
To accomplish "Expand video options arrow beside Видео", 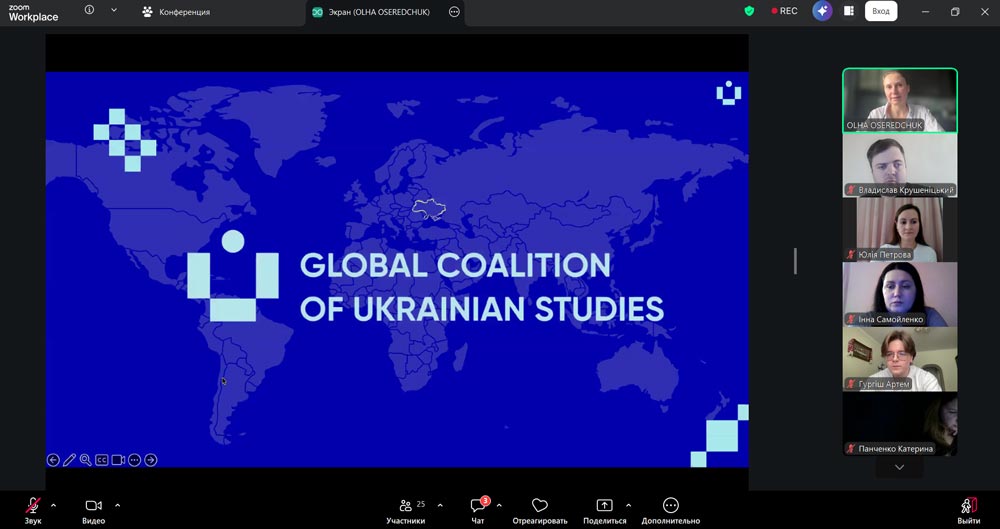I will pos(118,505).
